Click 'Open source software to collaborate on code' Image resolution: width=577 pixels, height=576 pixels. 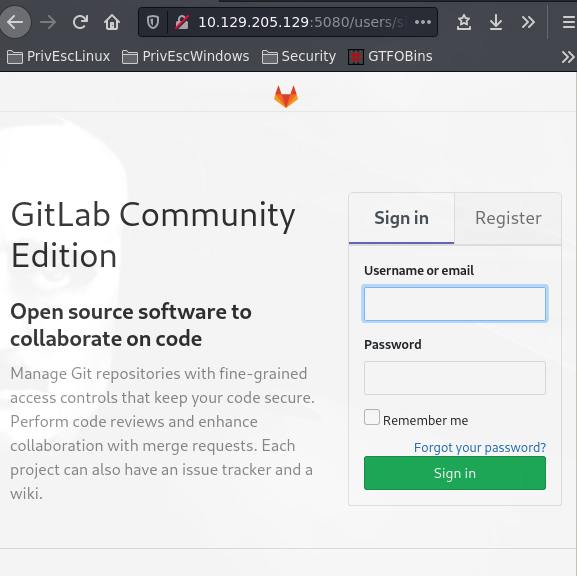131,325
